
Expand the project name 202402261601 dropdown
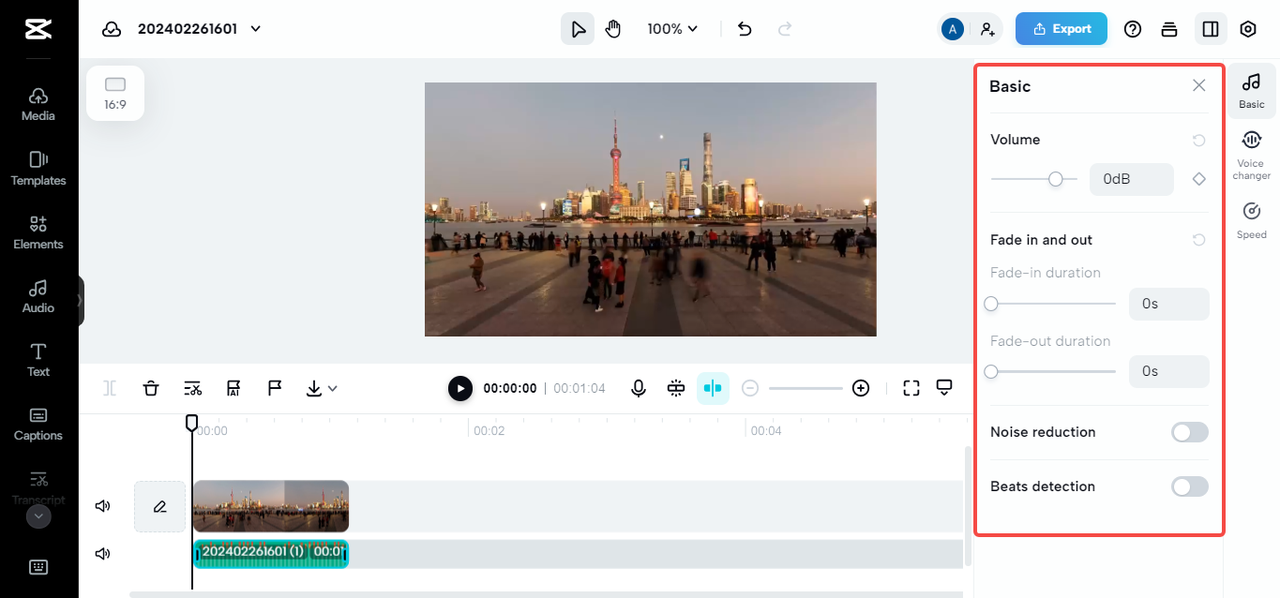click(256, 29)
